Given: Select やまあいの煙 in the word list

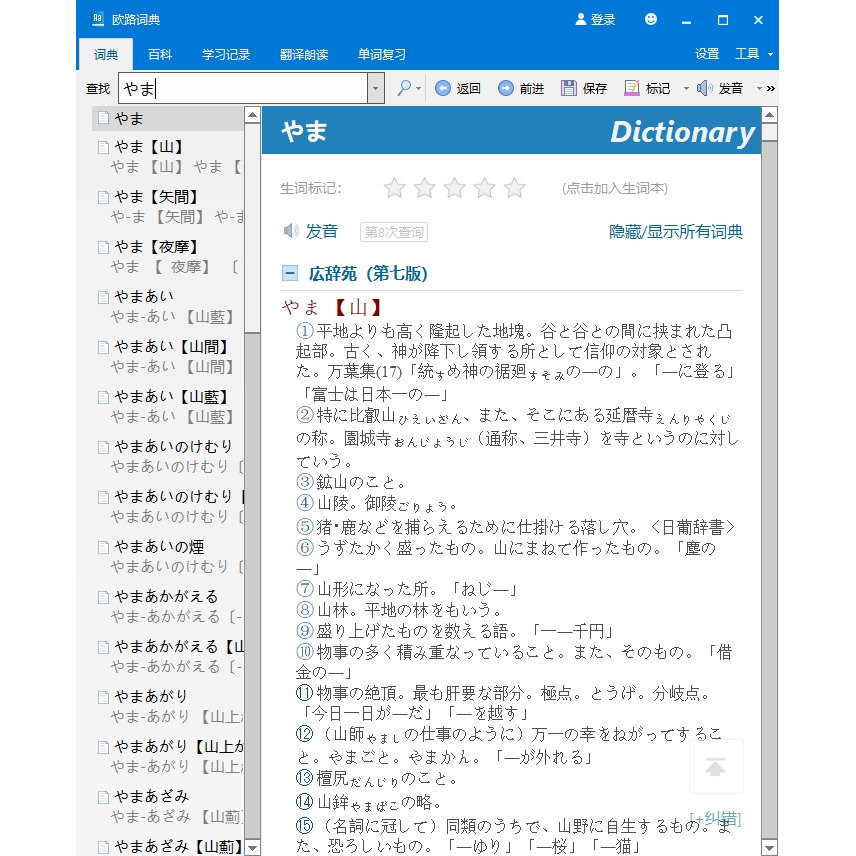Looking at the screenshot, I should [x=168, y=557].
